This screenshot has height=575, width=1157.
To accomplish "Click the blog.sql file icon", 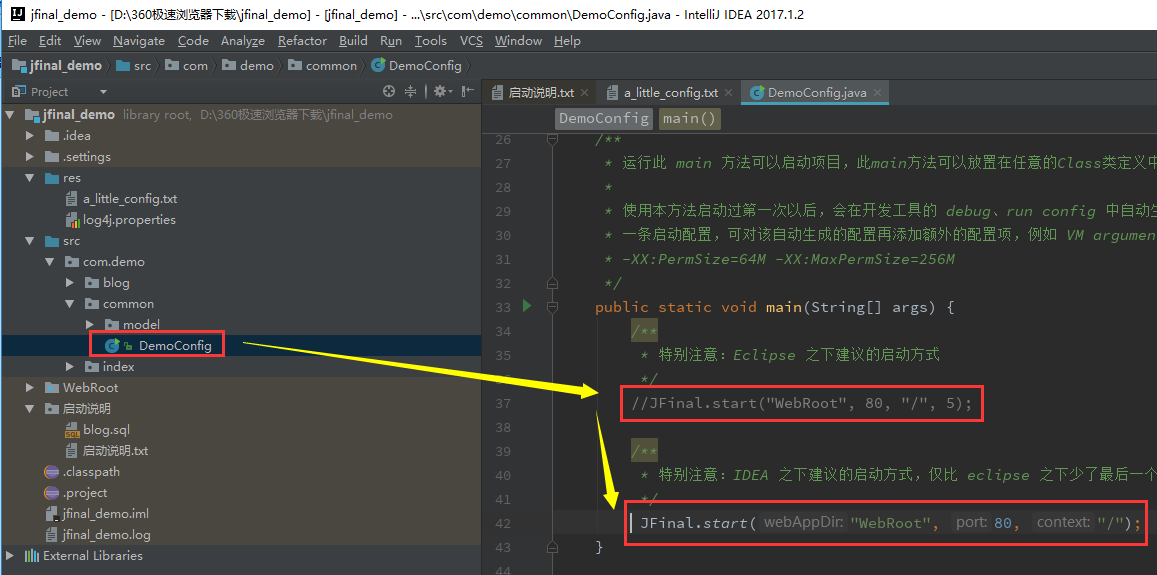I will coord(72,430).
